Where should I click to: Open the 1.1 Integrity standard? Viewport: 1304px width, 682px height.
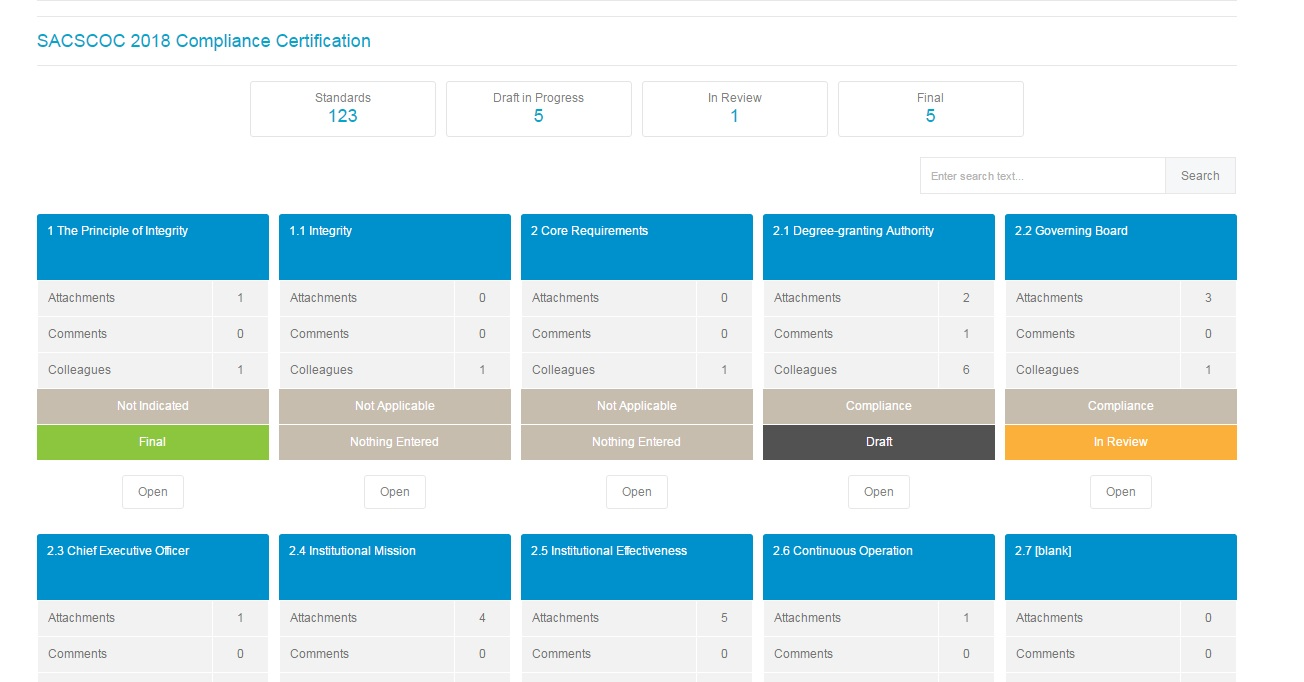395,492
